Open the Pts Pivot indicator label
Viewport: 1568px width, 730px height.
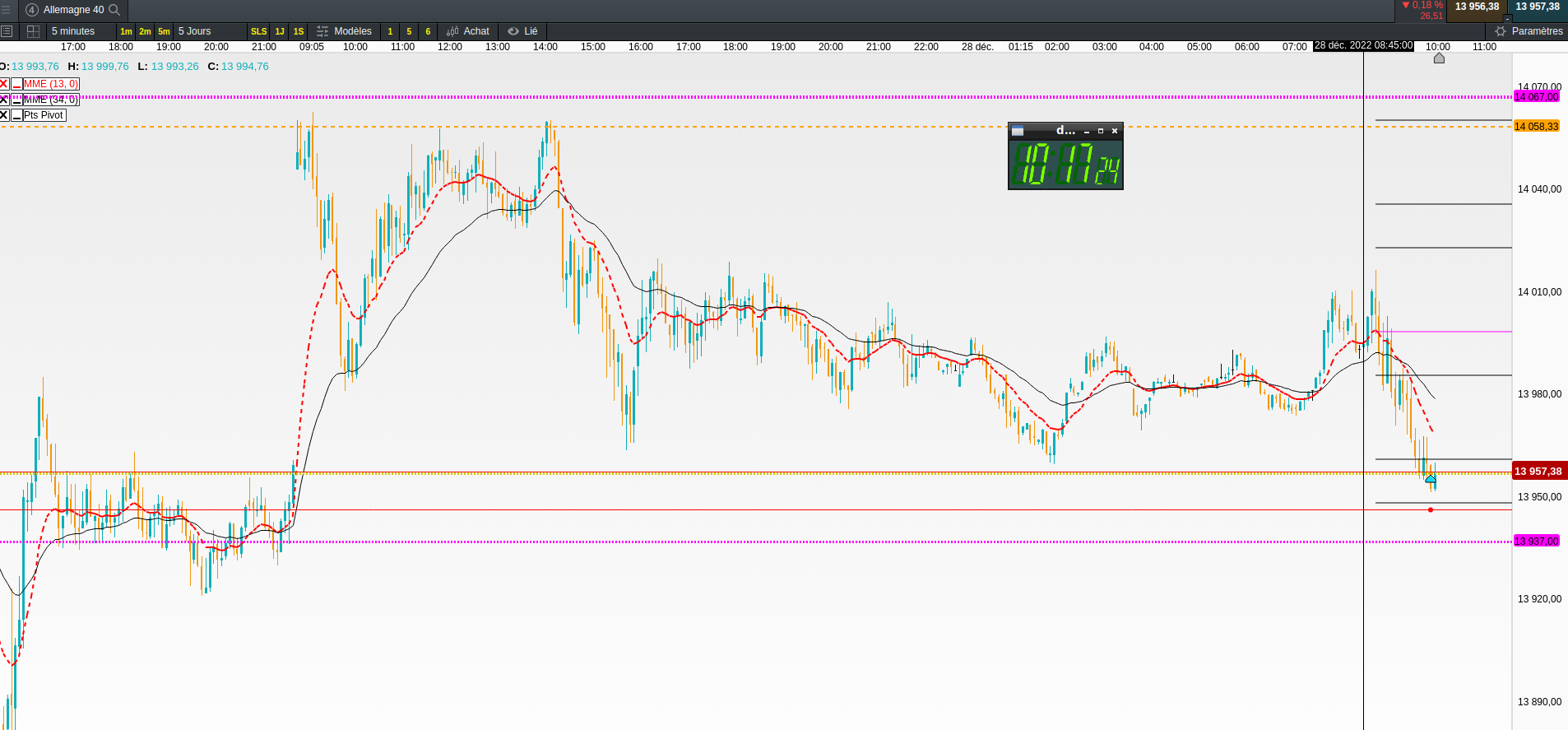(x=44, y=115)
